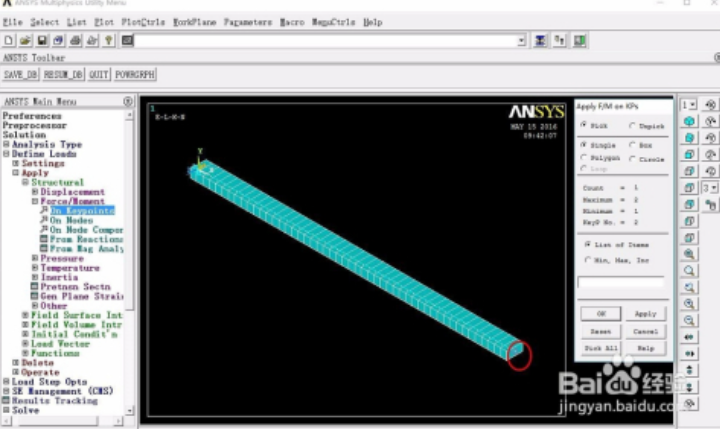Click the Pan Left arrows icon

click(689, 337)
